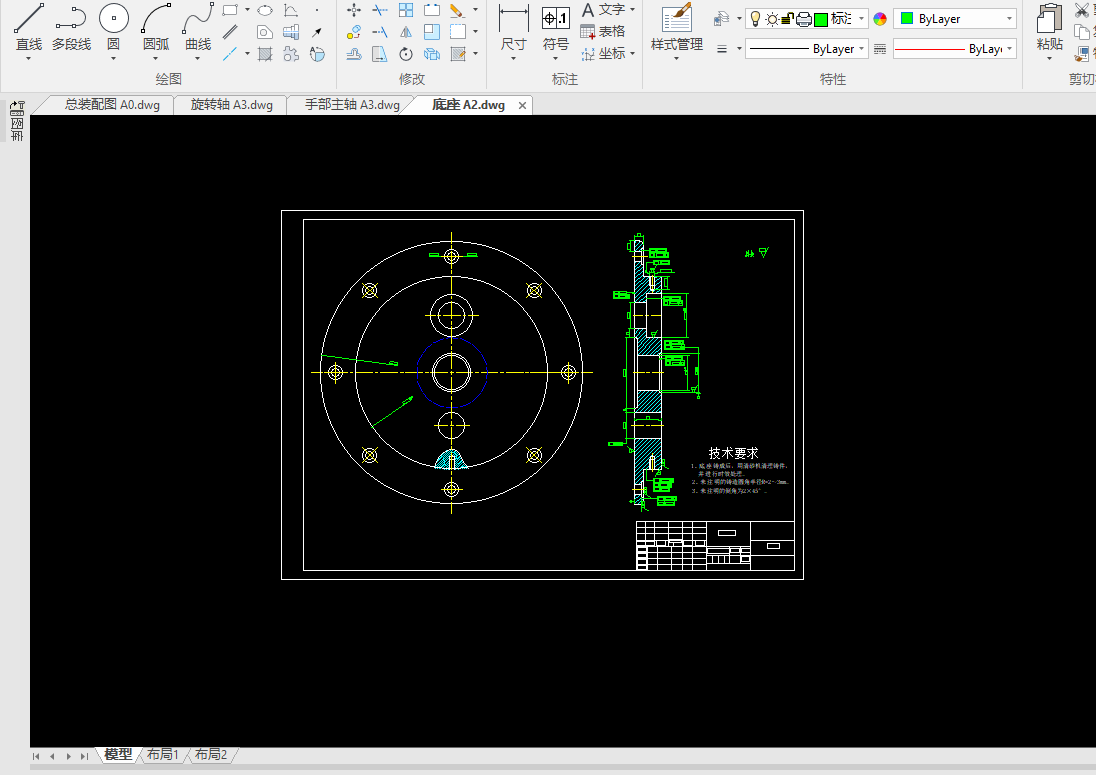1096x775 pixels.
Task: Click the Point tool in the 绘图 panel
Action: (x=317, y=10)
